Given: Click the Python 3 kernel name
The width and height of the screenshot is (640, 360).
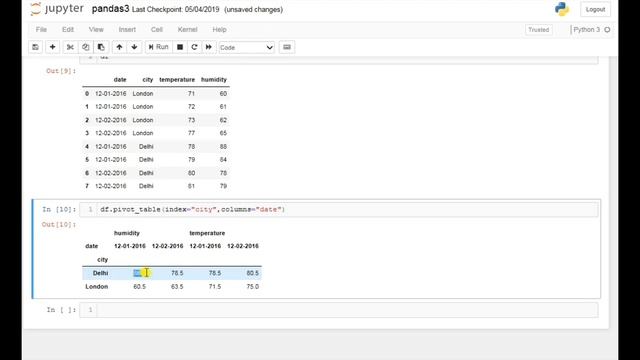Looking at the screenshot, I should 586,30.
